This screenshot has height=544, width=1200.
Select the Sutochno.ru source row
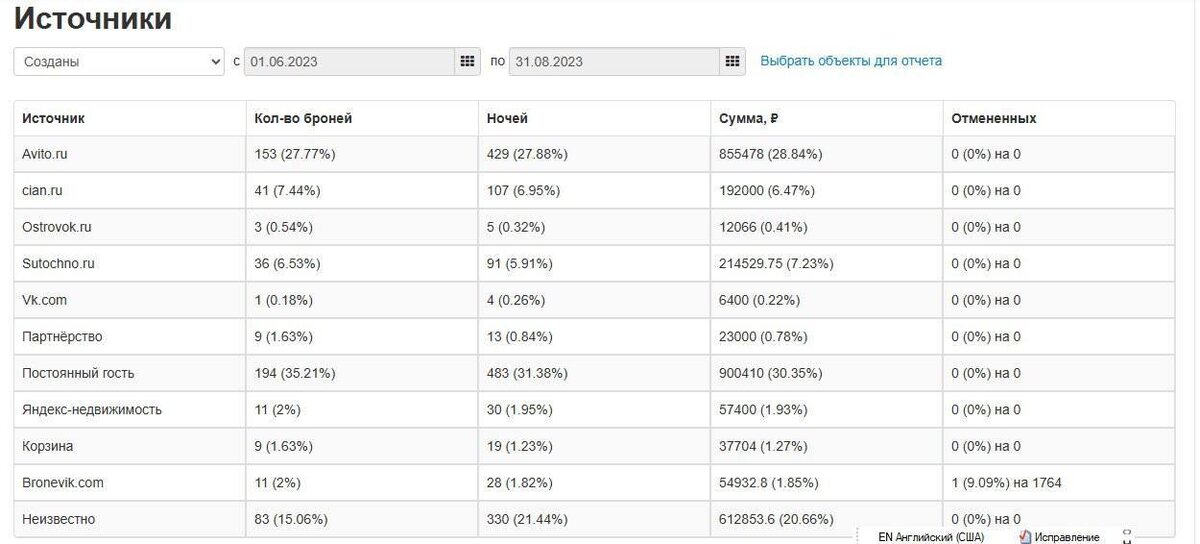(x=58, y=263)
